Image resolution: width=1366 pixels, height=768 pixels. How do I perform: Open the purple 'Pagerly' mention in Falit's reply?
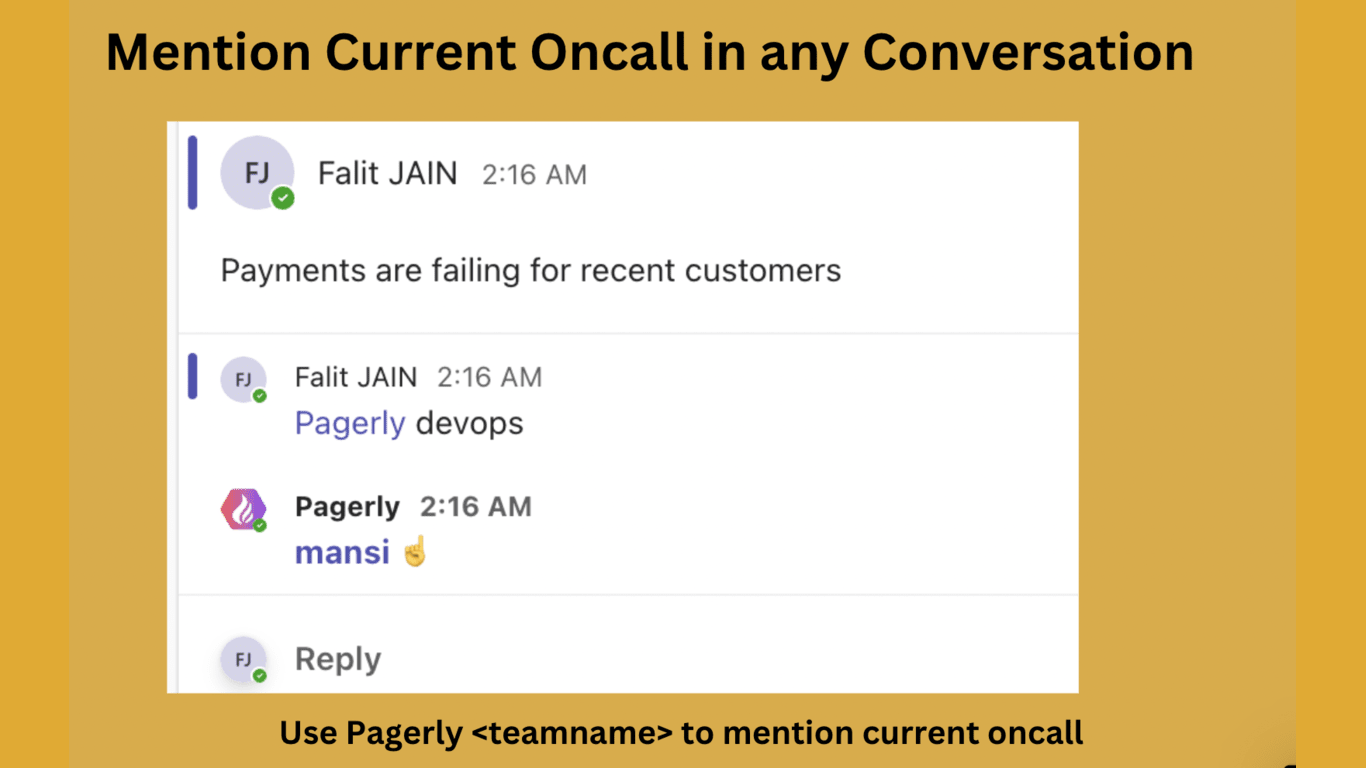coord(349,424)
